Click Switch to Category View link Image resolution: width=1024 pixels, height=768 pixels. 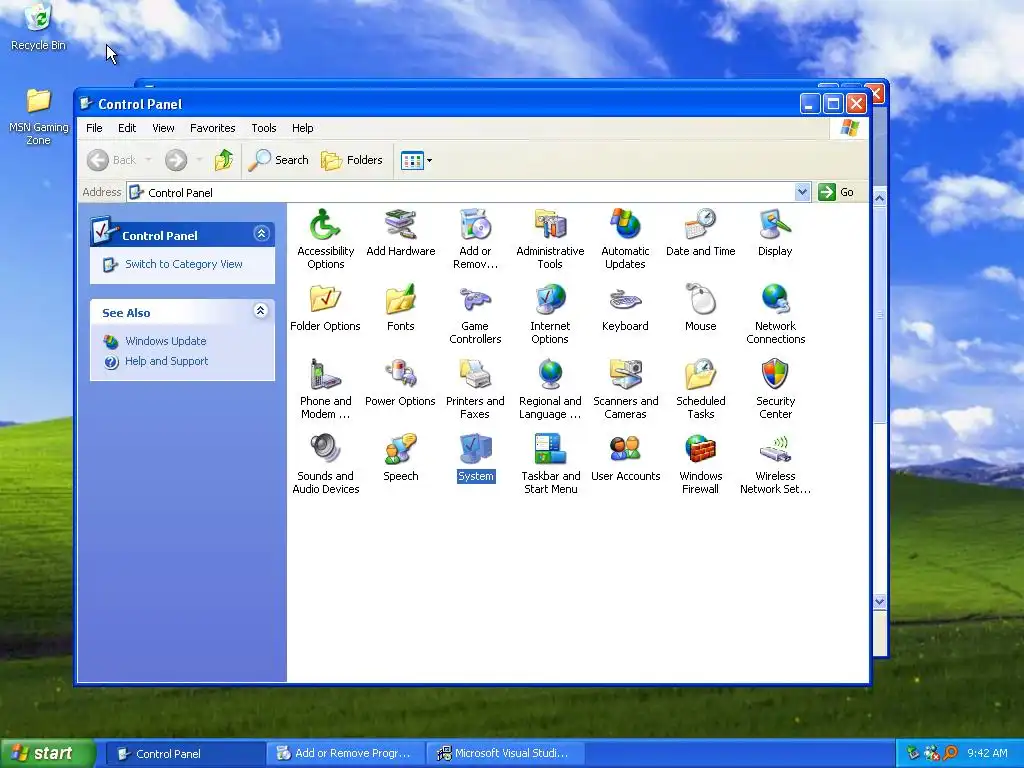point(184,264)
